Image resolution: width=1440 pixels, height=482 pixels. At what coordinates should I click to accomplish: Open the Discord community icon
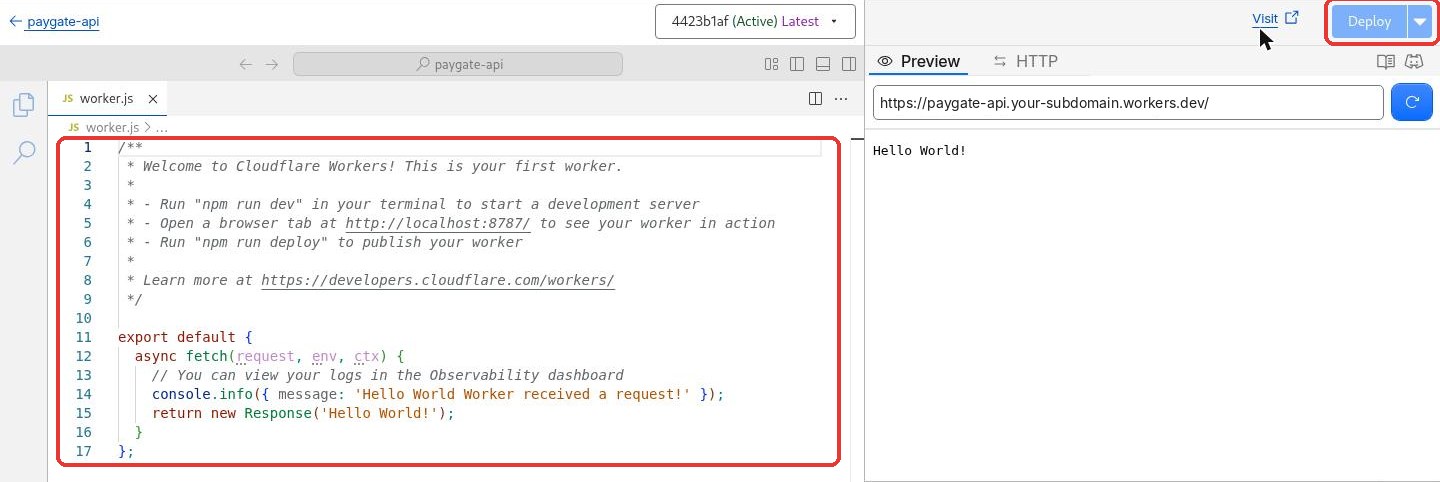[x=1414, y=61]
